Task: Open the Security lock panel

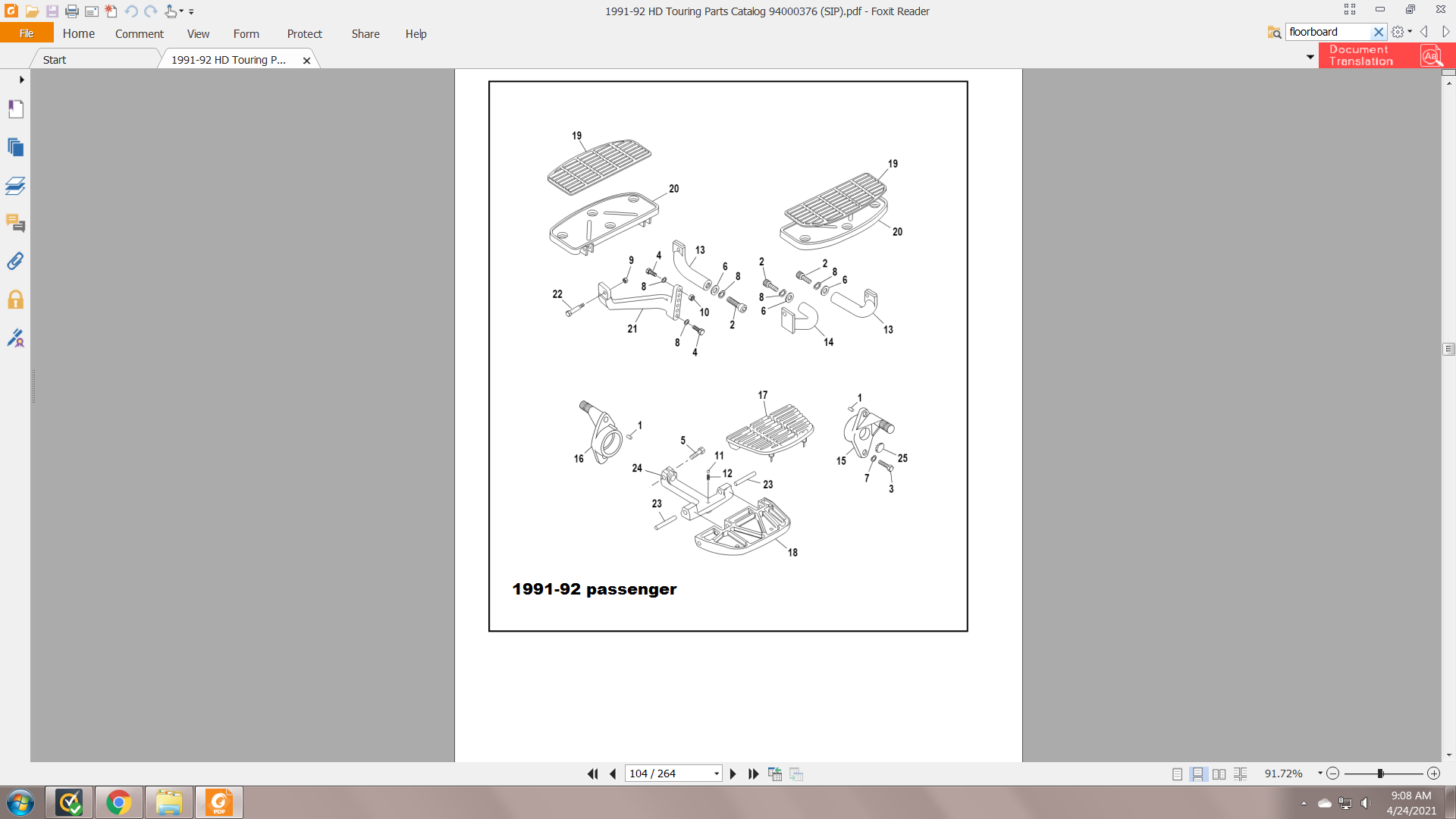Action: pos(16,300)
